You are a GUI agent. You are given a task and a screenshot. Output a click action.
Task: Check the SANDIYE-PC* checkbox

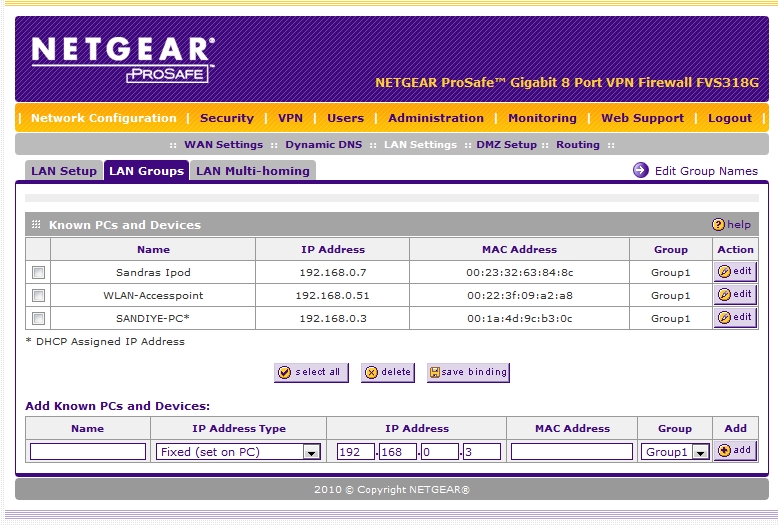click(38, 318)
